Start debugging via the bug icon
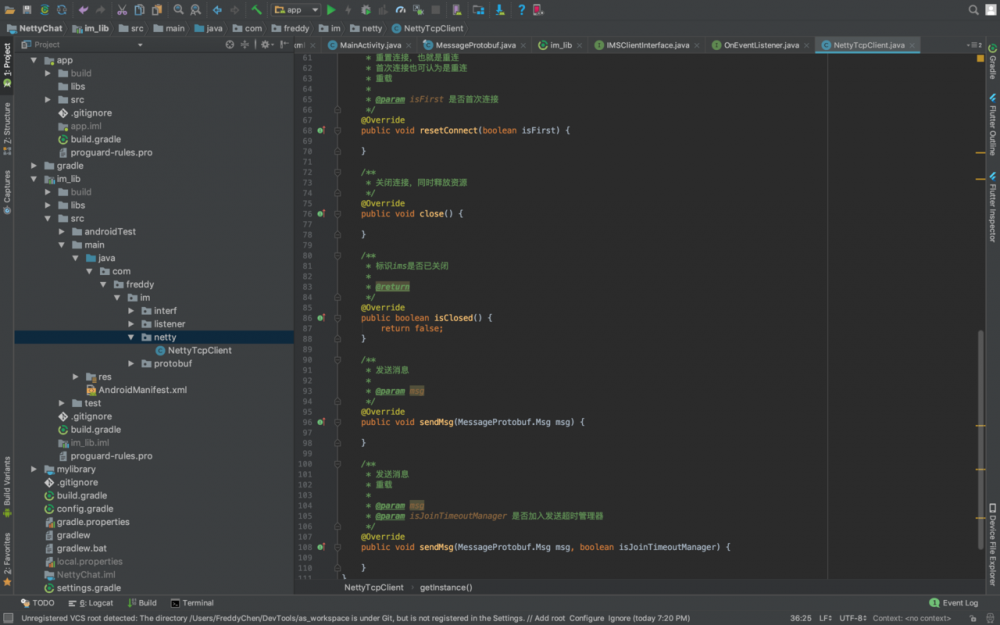This screenshot has width=1000, height=625. tap(366, 8)
